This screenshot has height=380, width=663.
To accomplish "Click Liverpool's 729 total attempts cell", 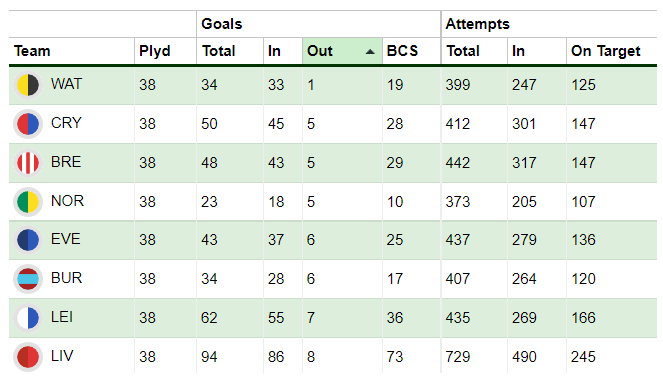I will click(458, 357).
